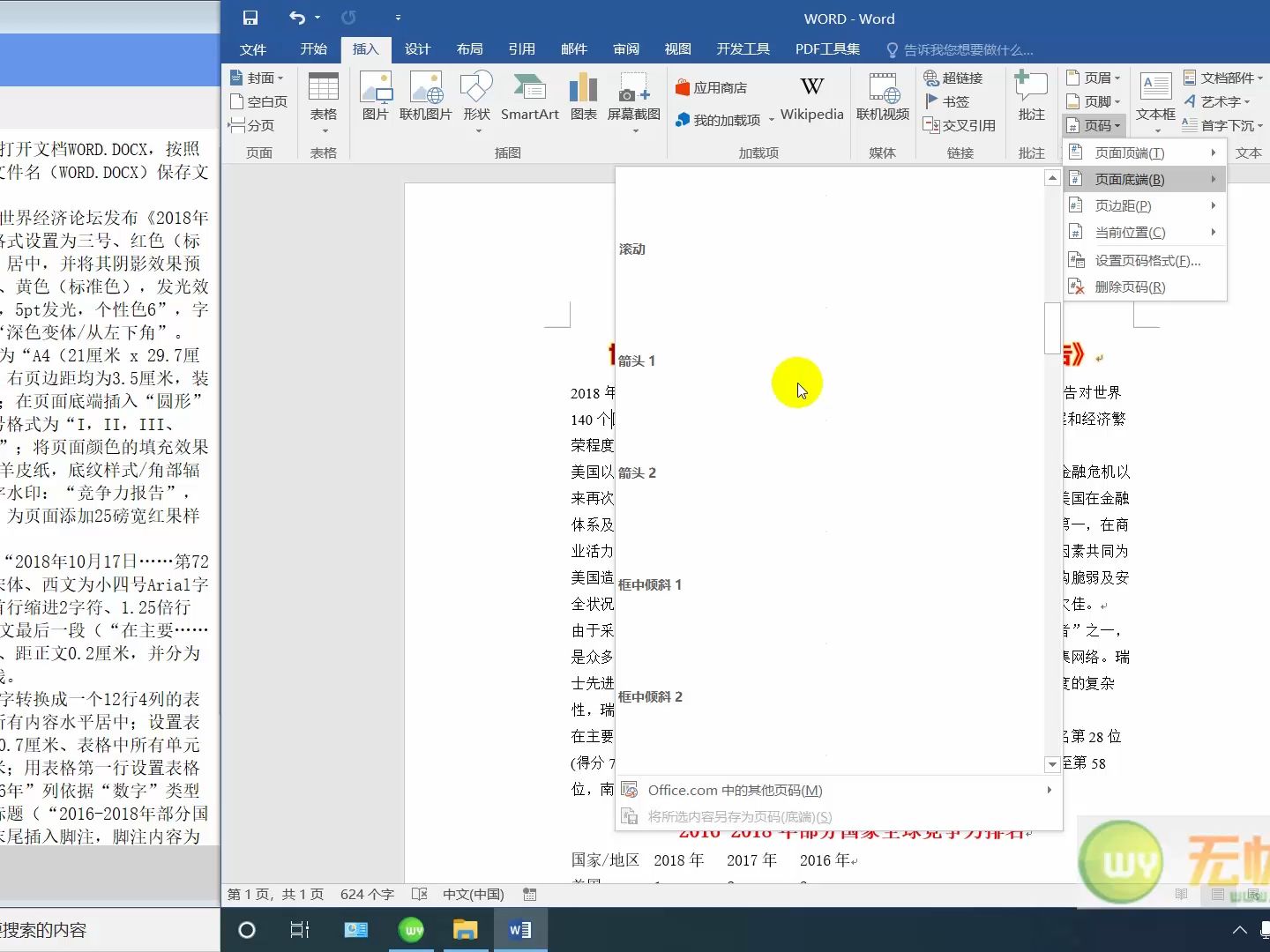Open the File (文件) tab
Image resolution: width=1270 pixels, height=952 pixels.
pos(253,49)
